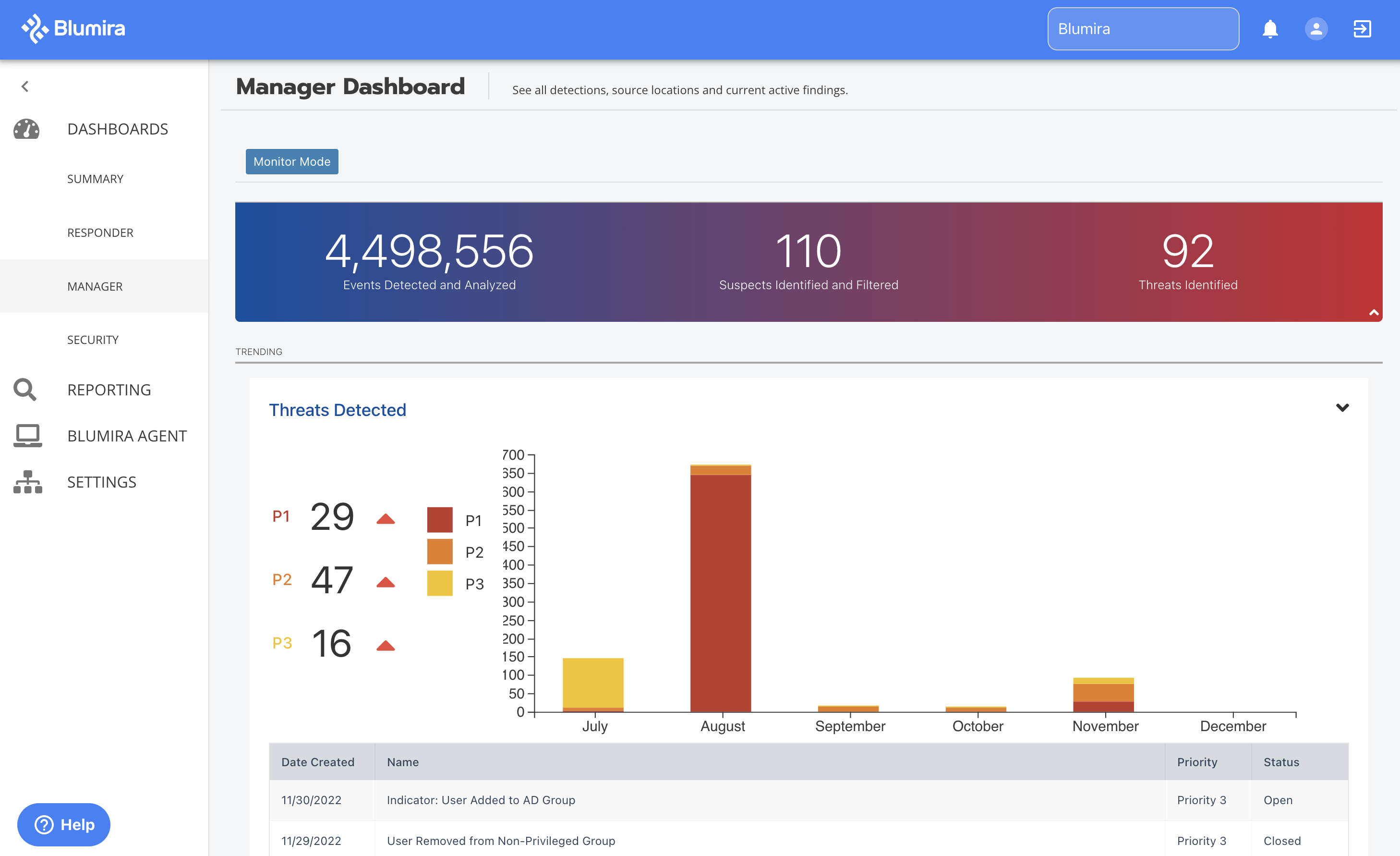Click the Blumira organization input field

[x=1143, y=29]
